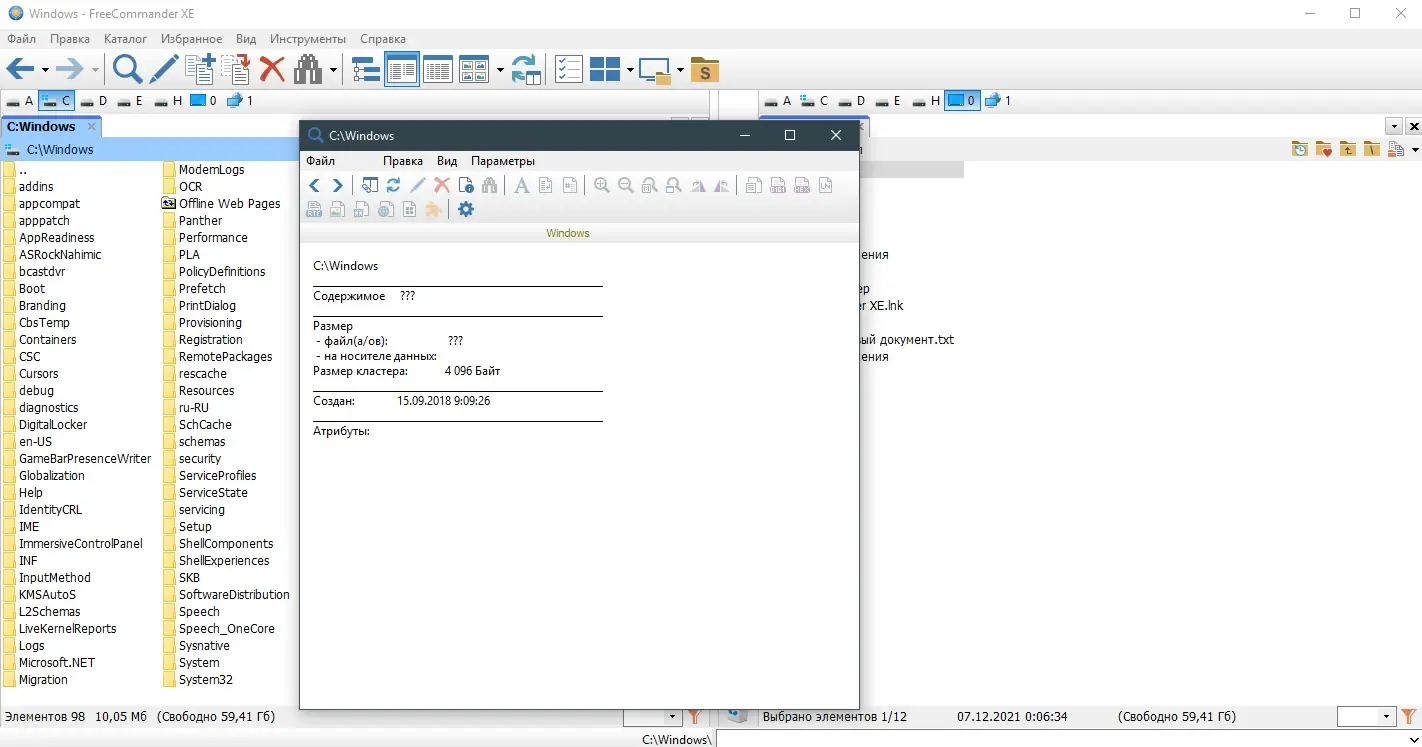Open the Параметры menu in the viewer window
1422x747 pixels.
pos(503,161)
